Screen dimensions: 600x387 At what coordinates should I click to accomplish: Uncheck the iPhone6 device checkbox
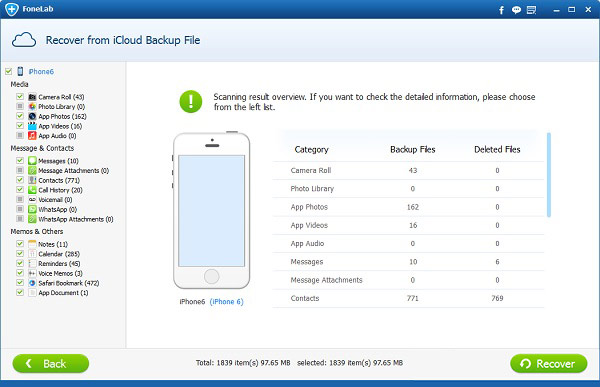coord(8,71)
